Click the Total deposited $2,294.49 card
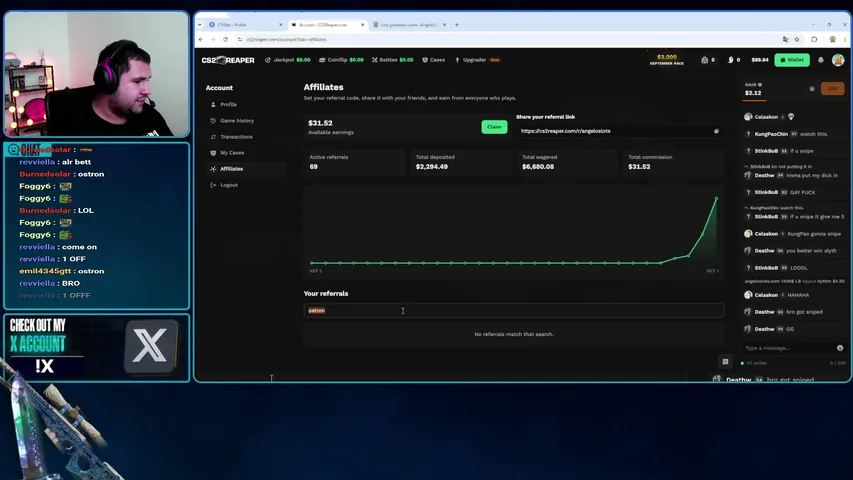853x480 pixels. 460,162
